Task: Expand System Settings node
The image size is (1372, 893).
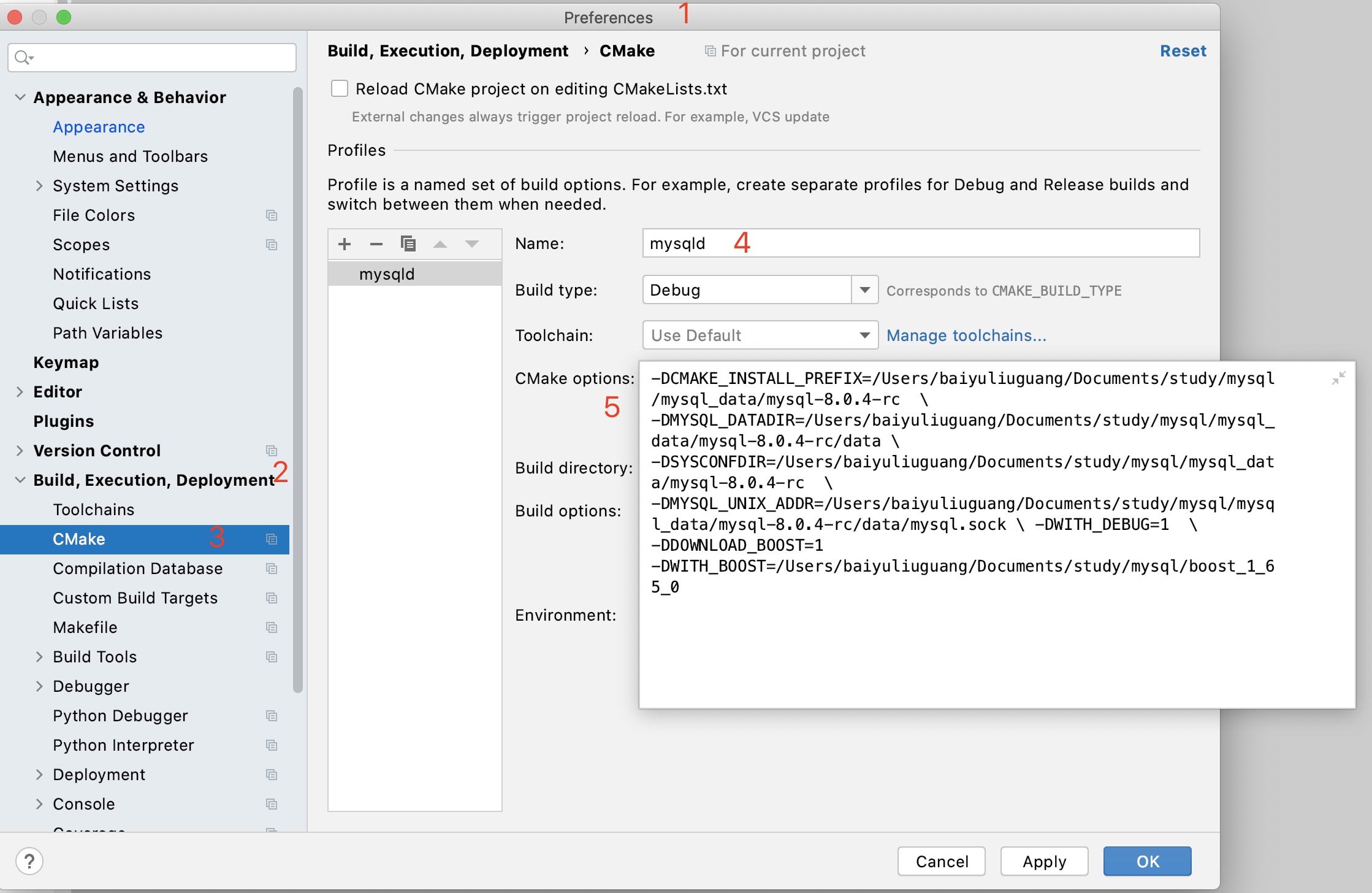Action: click(x=39, y=186)
